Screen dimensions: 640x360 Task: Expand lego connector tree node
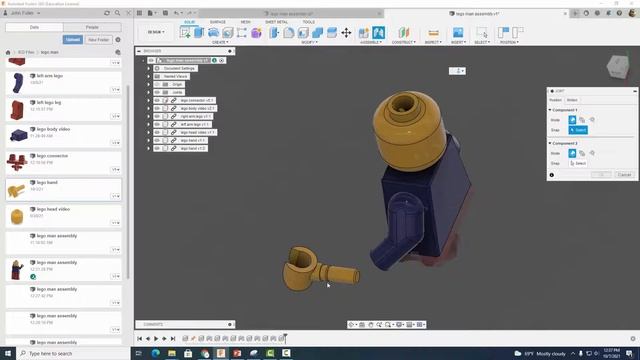[x=149, y=100]
